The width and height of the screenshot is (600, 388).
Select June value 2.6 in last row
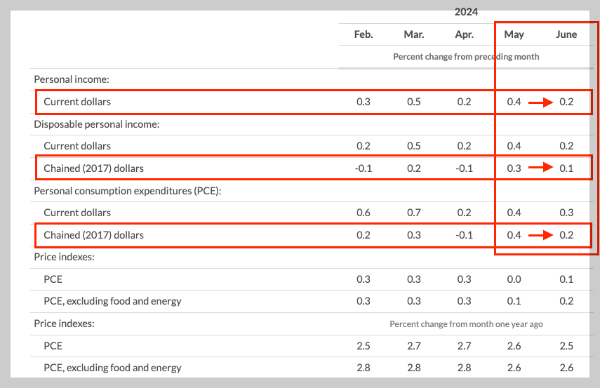[566, 368]
